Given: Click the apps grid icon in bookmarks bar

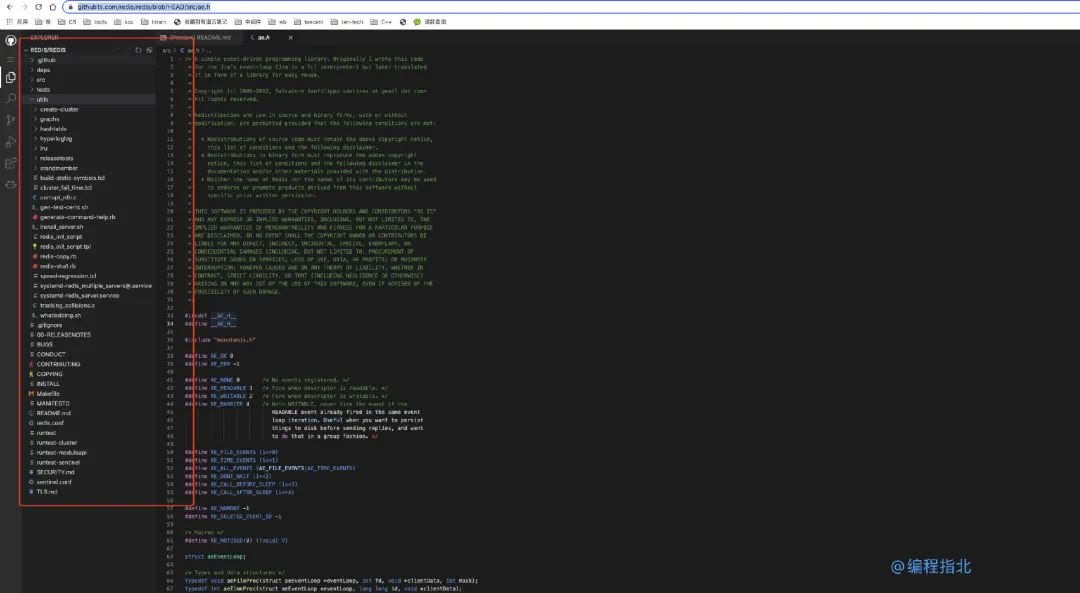Looking at the screenshot, I should (x=9, y=22).
